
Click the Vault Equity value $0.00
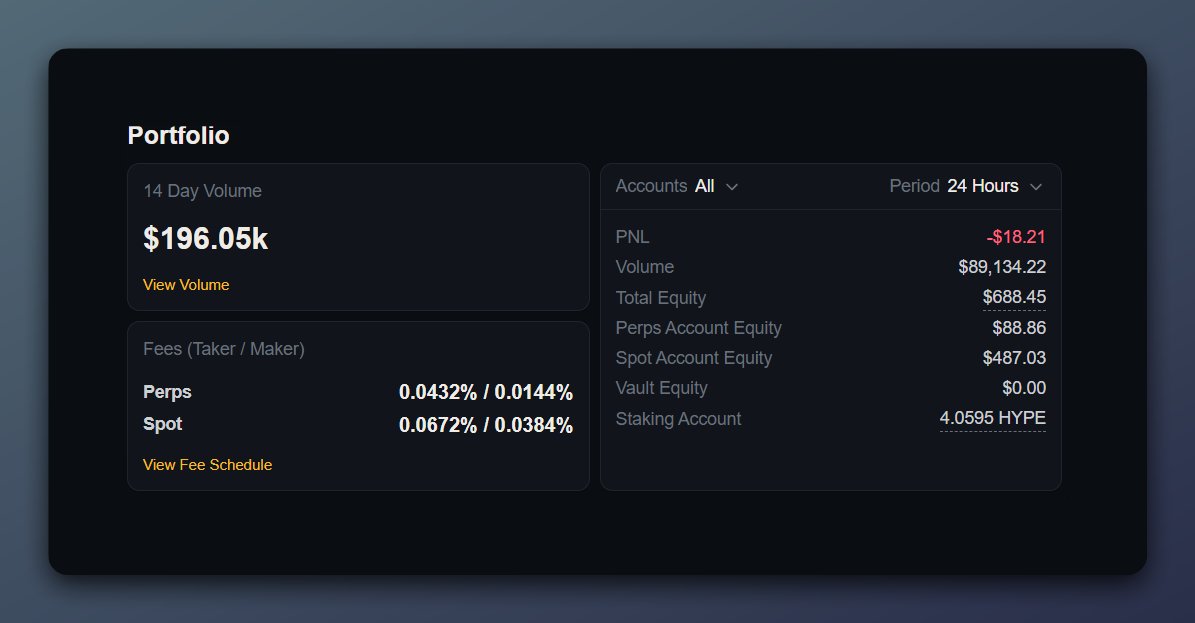[1024, 388]
